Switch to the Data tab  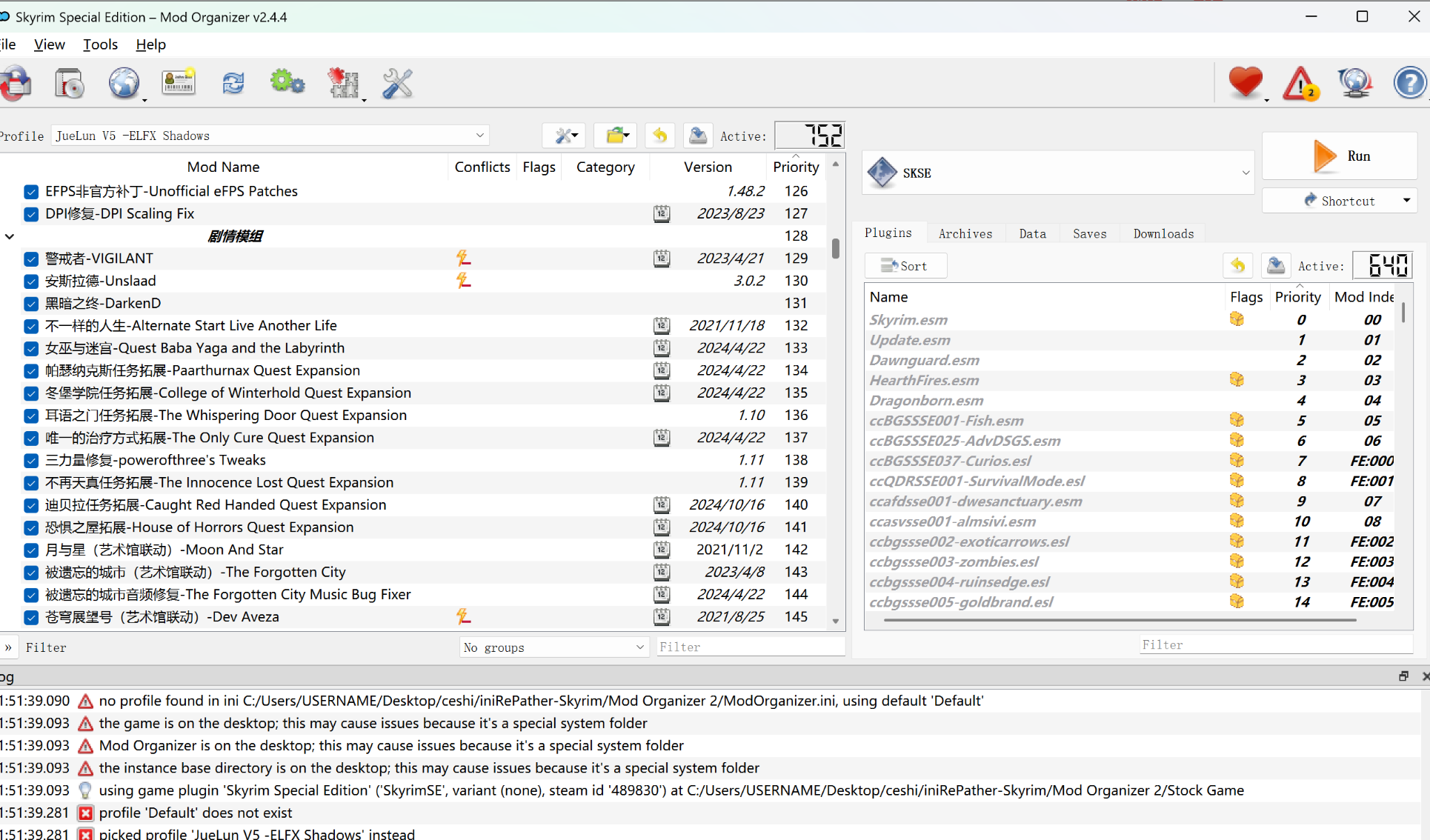point(1032,233)
